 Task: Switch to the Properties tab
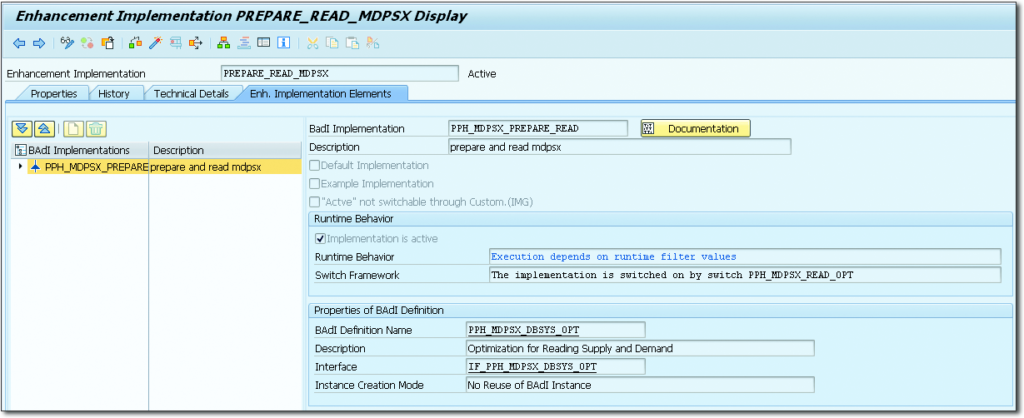(54, 93)
